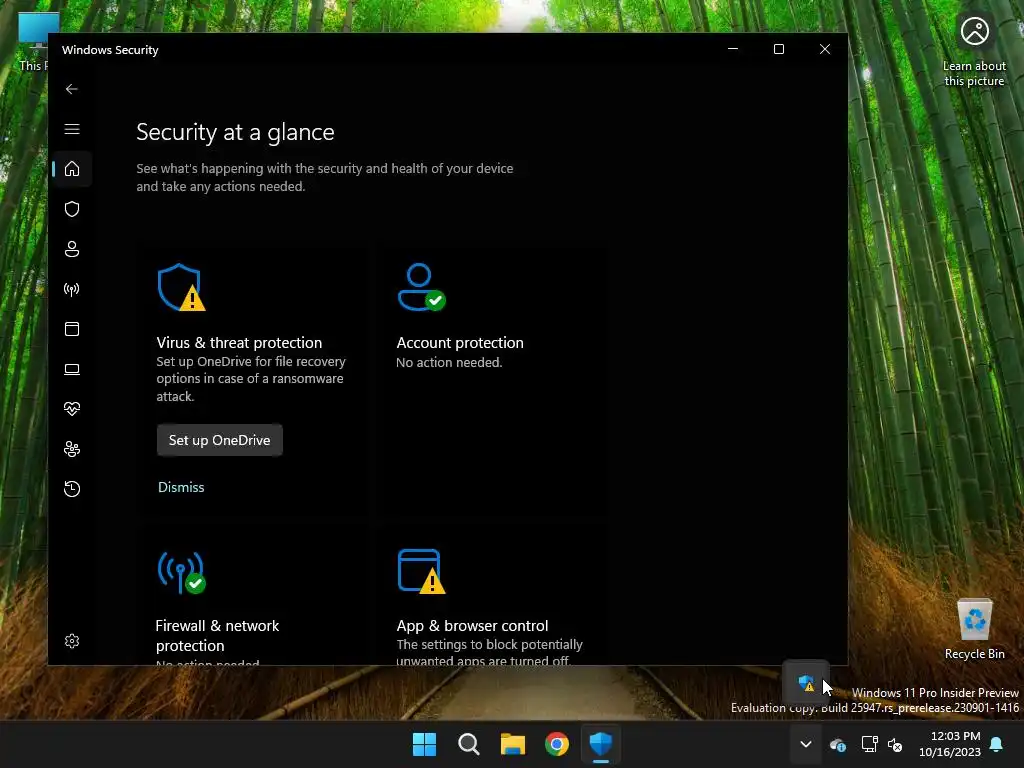Image resolution: width=1024 pixels, height=768 pixels.
Task: Open Device security laptop icon in sidebar
Action: coord(72,369)
